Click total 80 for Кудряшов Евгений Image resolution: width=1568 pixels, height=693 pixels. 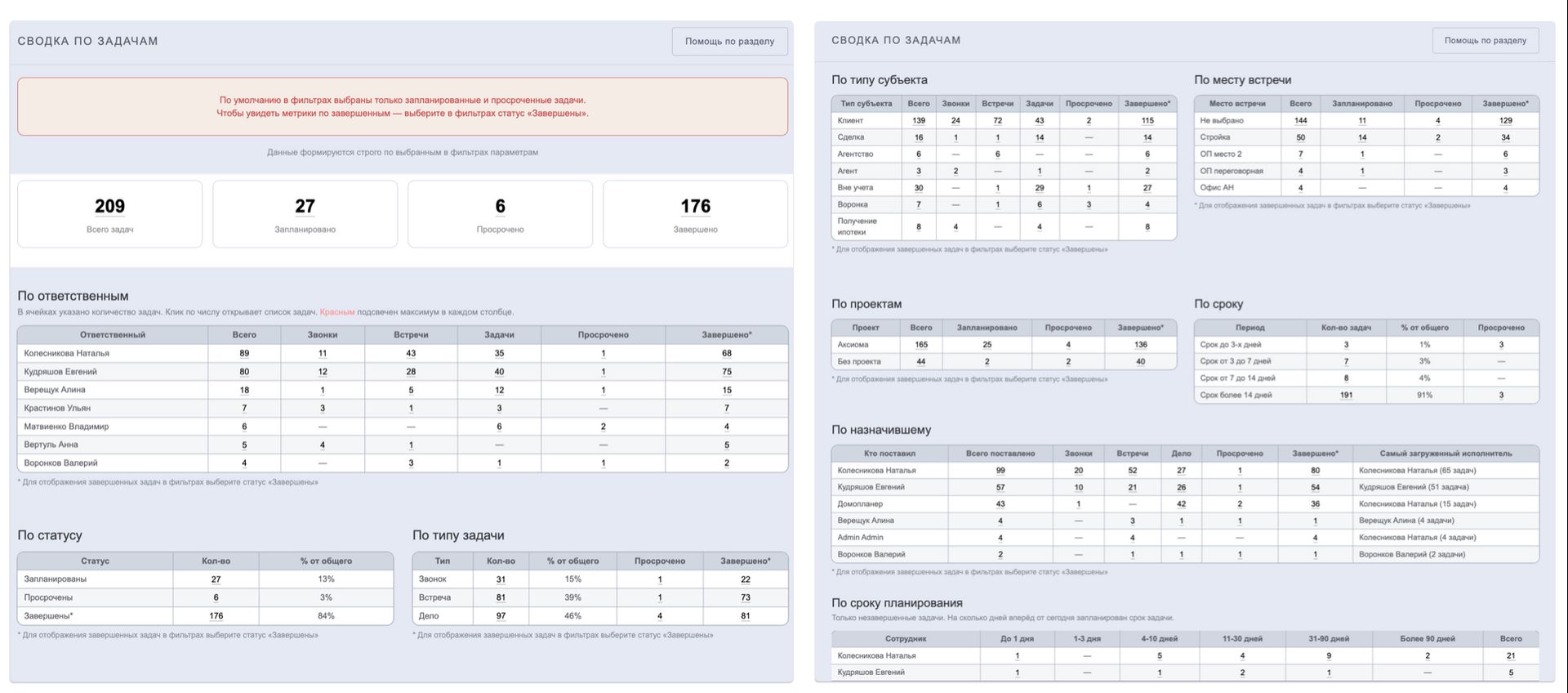click(x=244, y=372)
